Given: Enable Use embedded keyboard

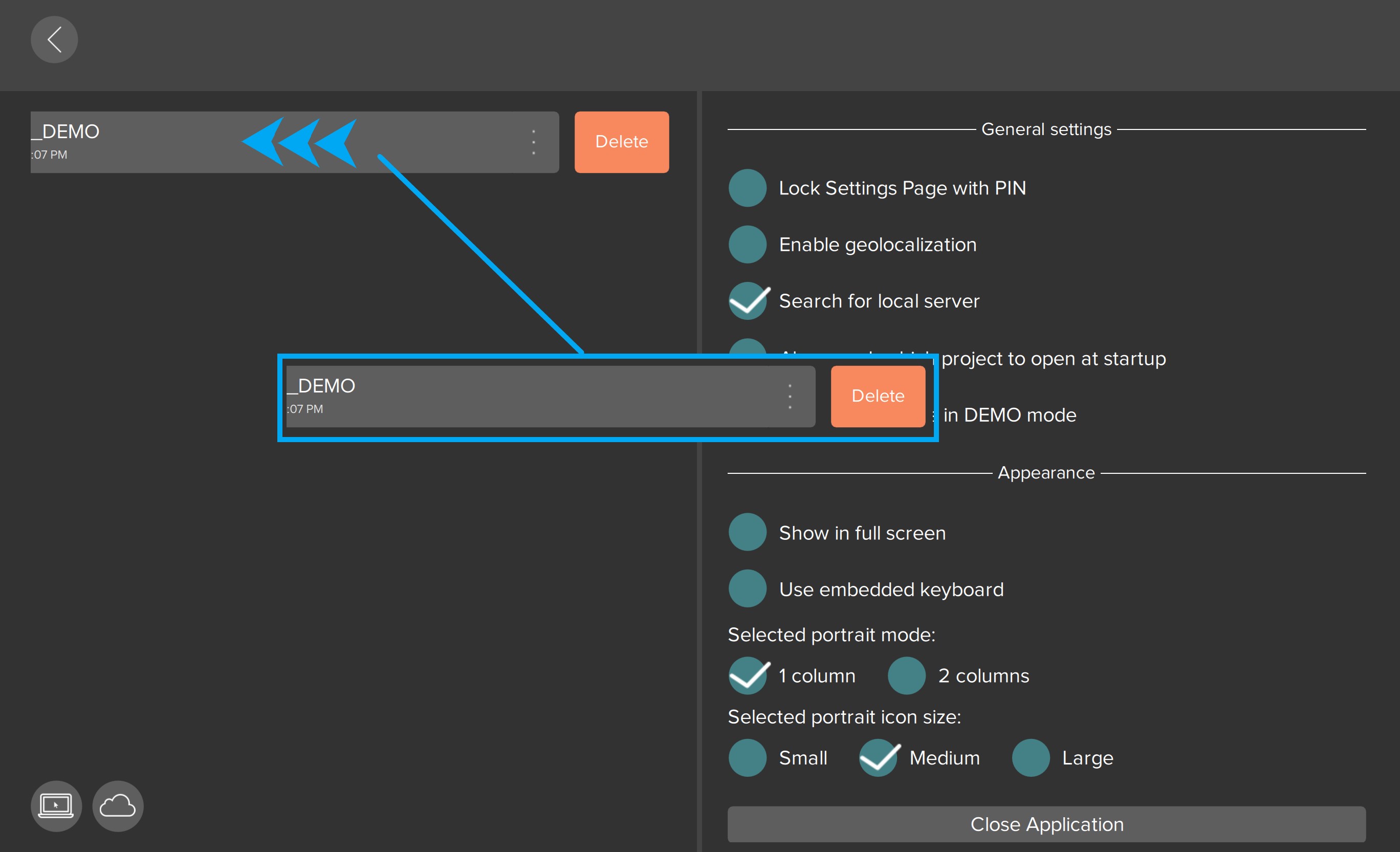Looking at the screenshot, I should pos(747,589).
